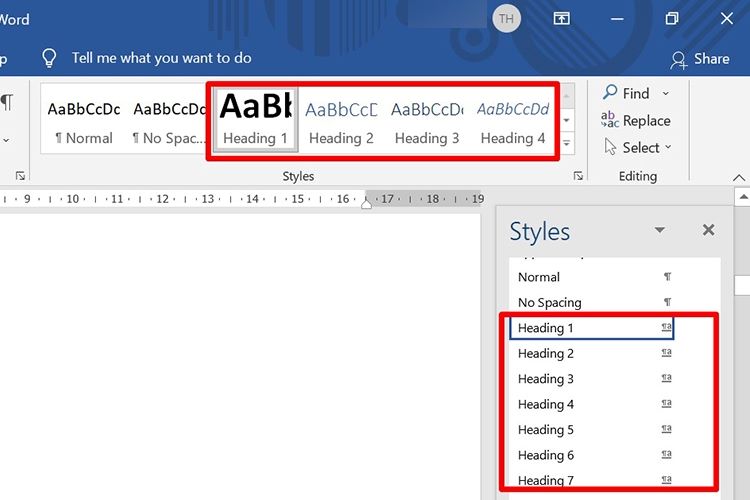Select No Spacing in Styles pane
Screen dimensions: 750x500
[592, 302]
